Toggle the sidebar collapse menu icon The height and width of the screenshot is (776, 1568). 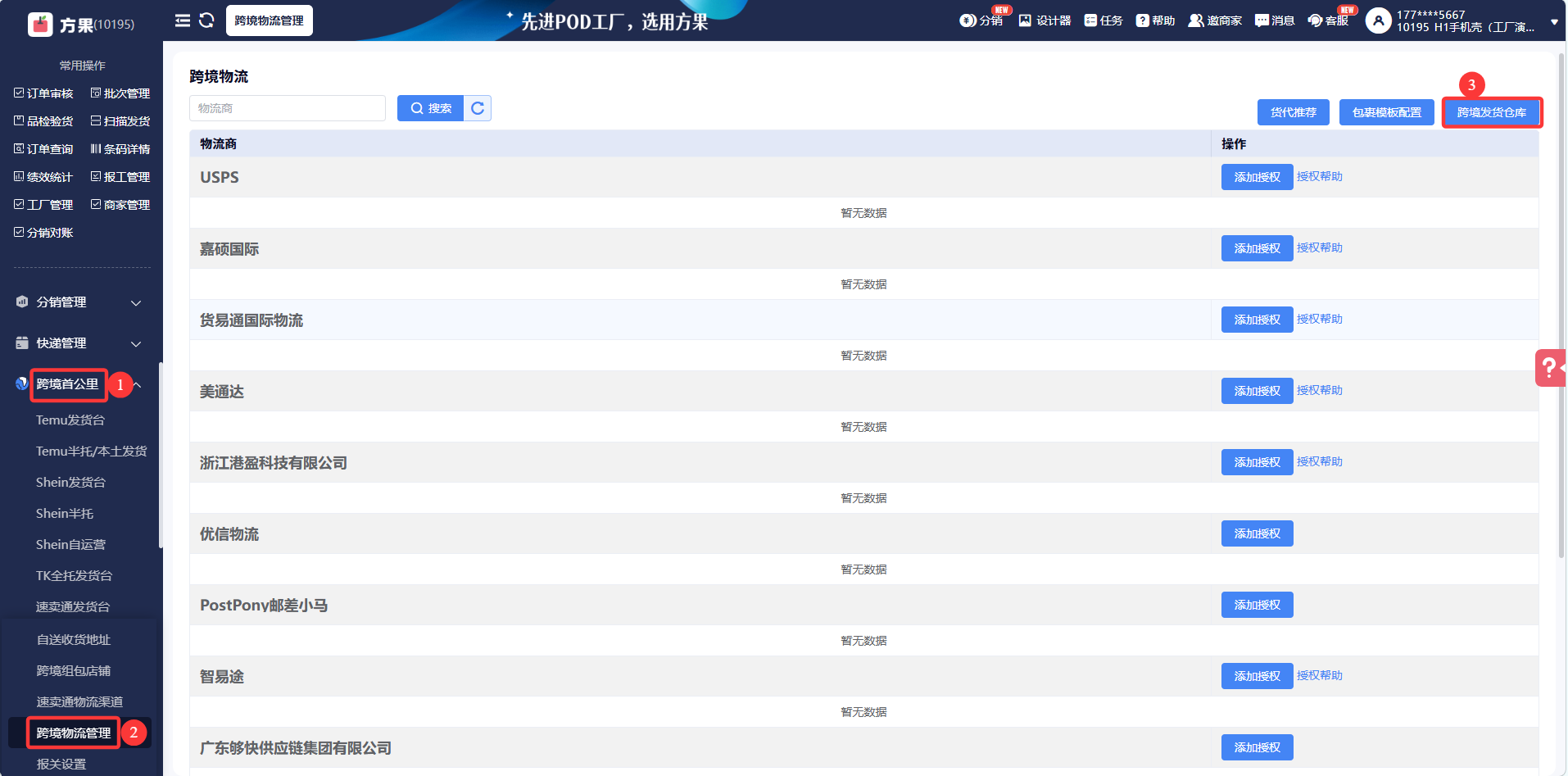(183, 20)
